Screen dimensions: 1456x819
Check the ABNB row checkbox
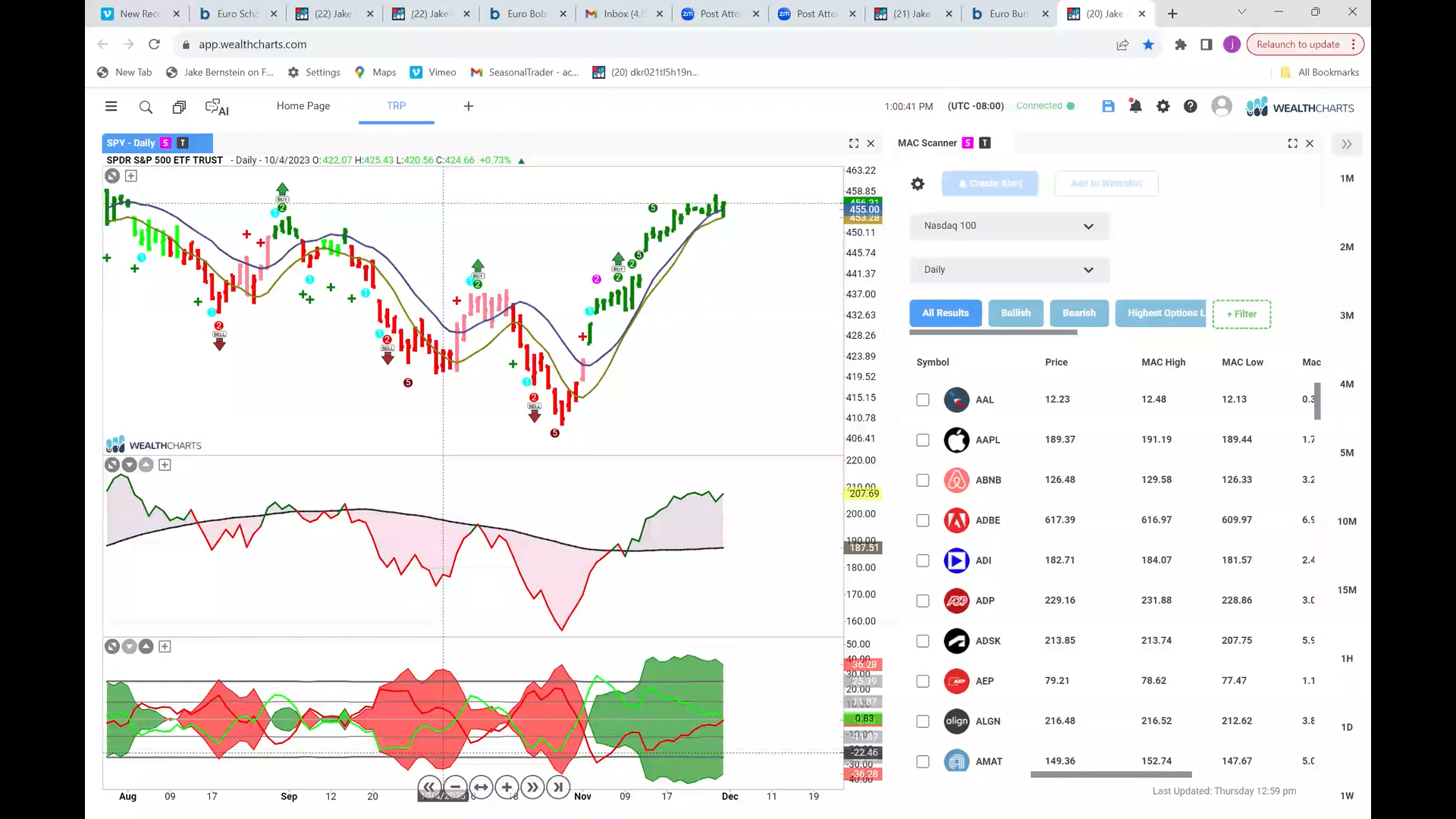(922, 480)
